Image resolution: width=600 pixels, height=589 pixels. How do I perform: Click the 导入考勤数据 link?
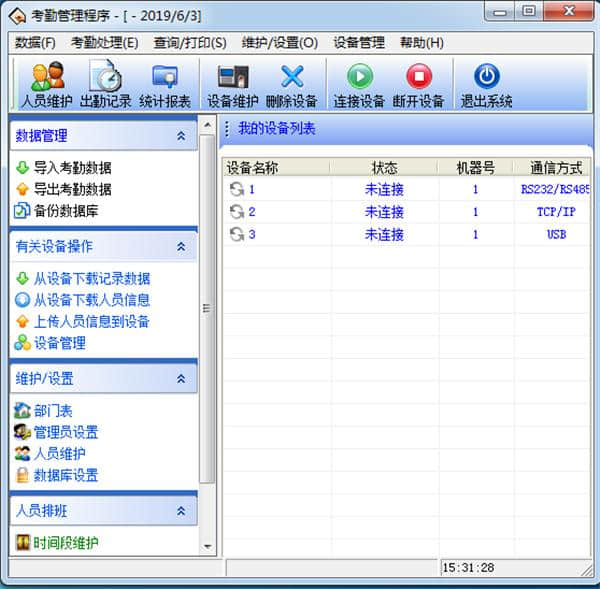coord(72,168)
